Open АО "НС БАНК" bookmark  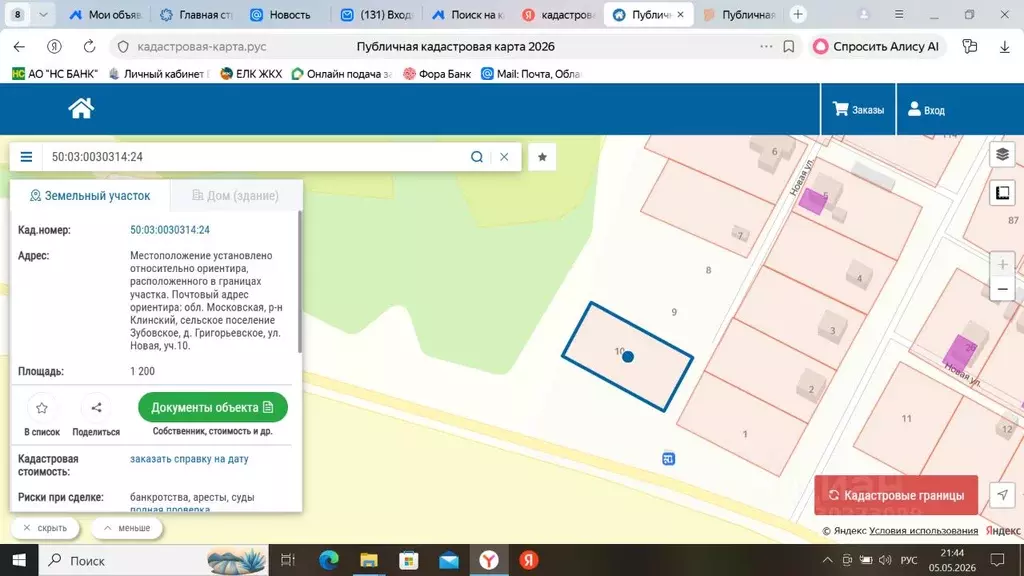[x=55, y=74]
